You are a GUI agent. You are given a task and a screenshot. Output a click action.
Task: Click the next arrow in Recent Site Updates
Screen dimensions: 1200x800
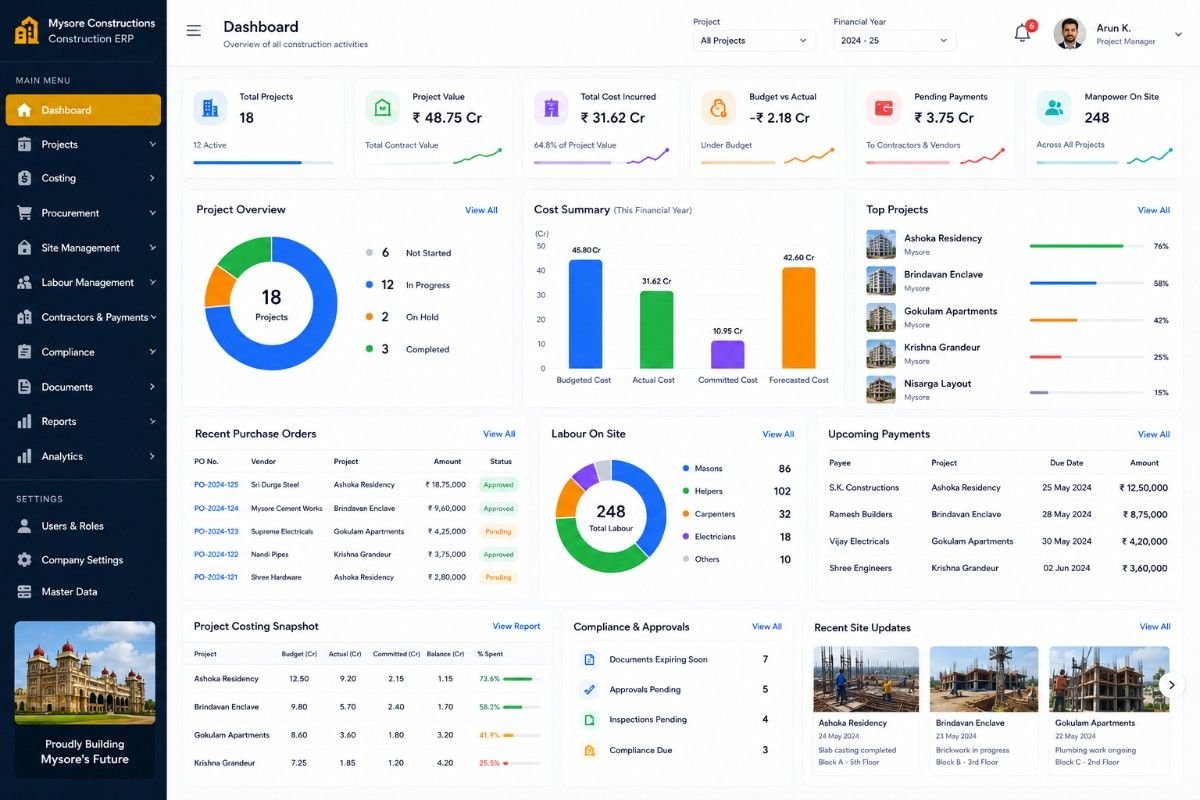click(1172, 685)
